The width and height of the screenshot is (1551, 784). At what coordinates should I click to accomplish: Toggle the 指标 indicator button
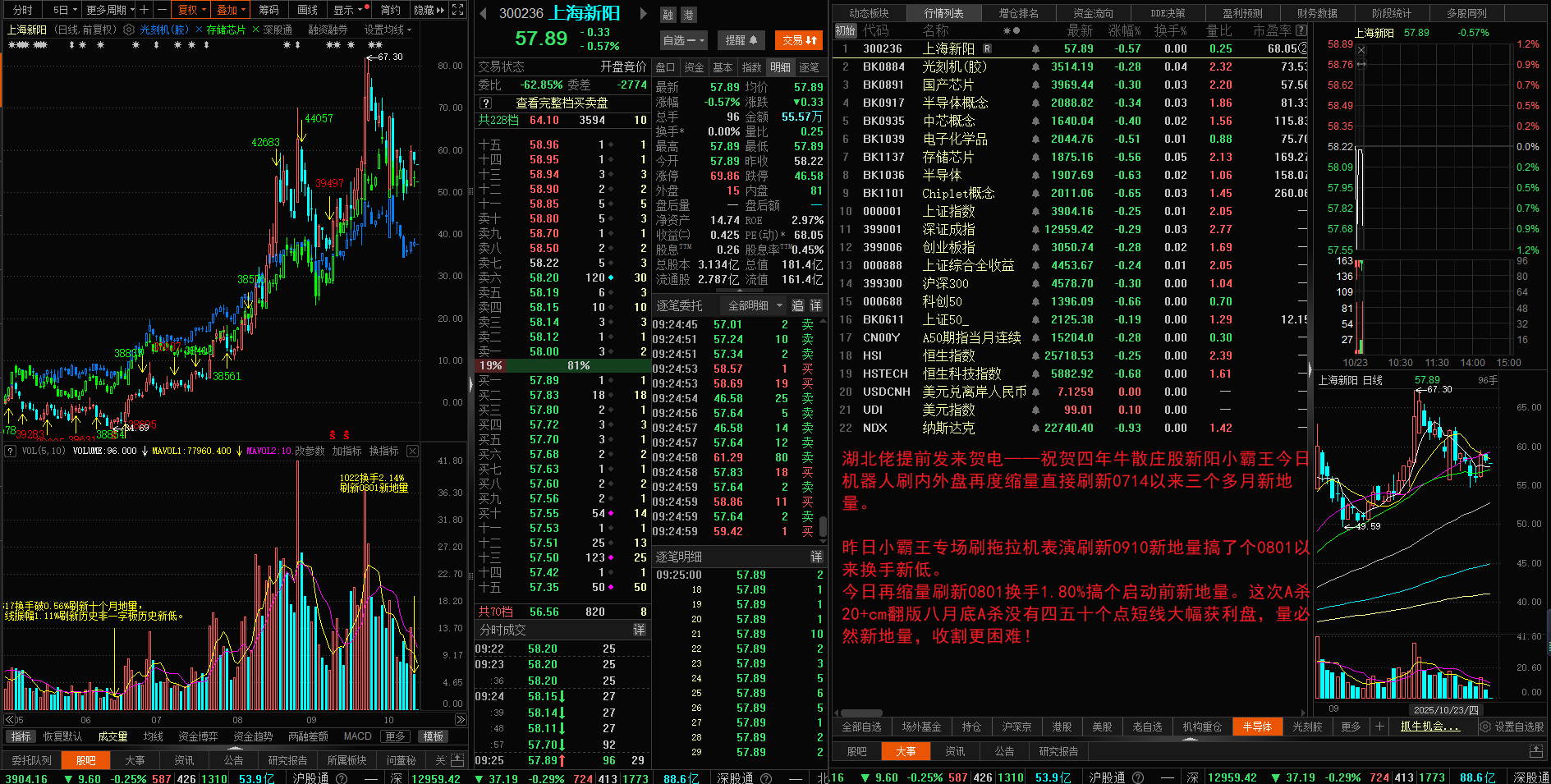click(x=21, y=736)
